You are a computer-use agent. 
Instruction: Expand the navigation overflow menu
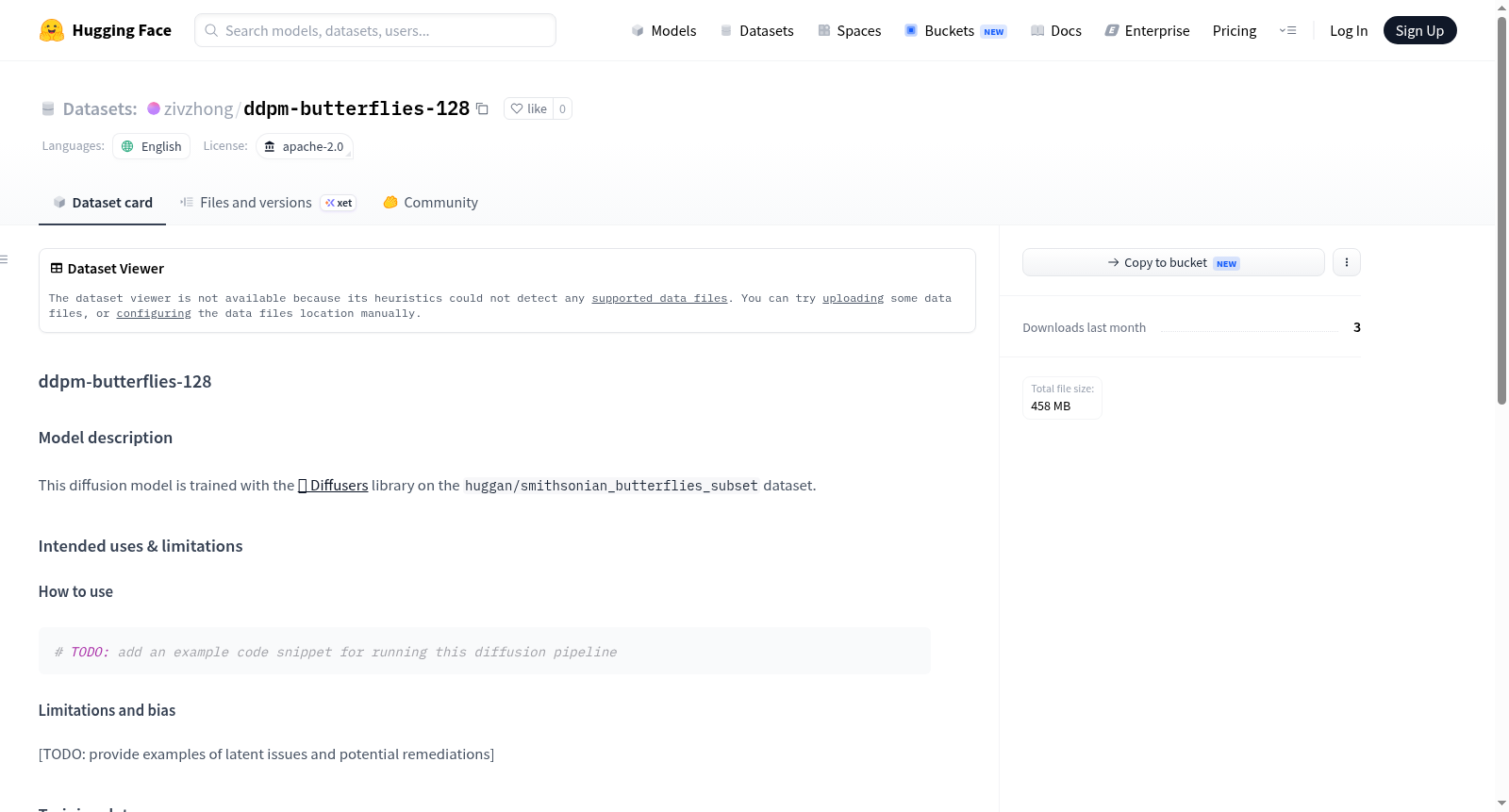tap(1287, 30)
